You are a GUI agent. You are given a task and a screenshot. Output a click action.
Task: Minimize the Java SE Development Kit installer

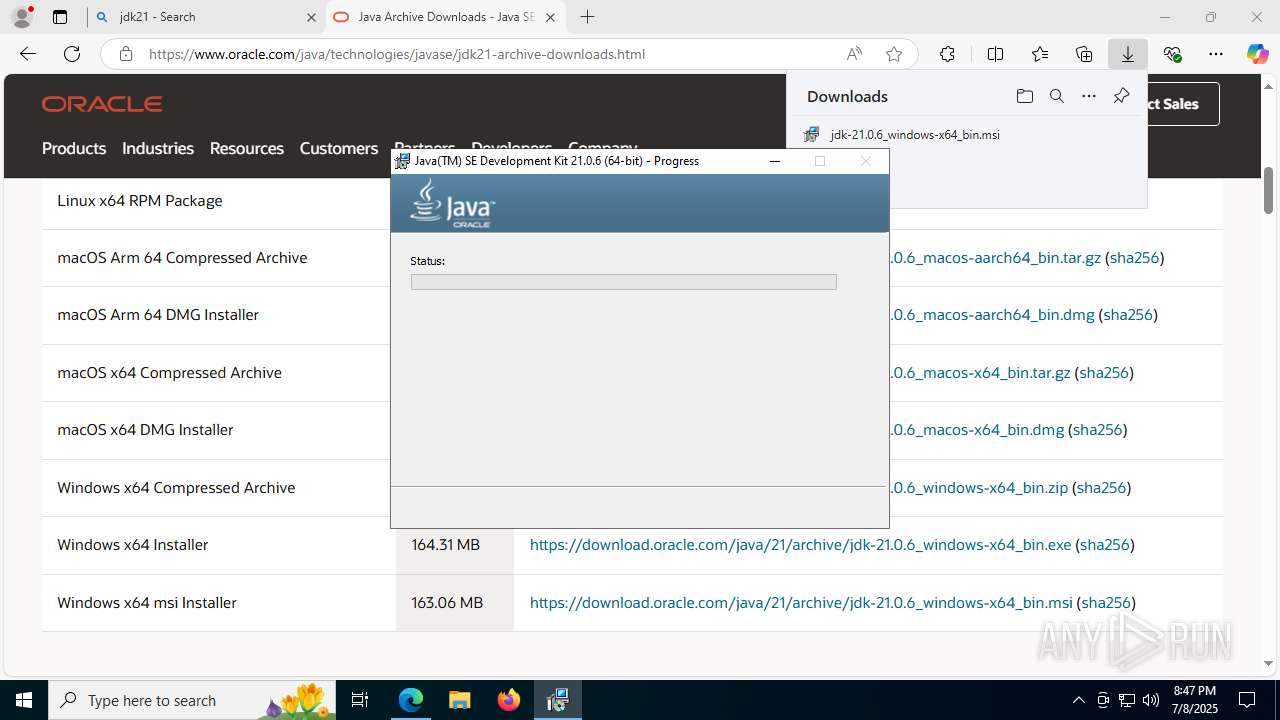pyautogui.click(x=774, y=161)
